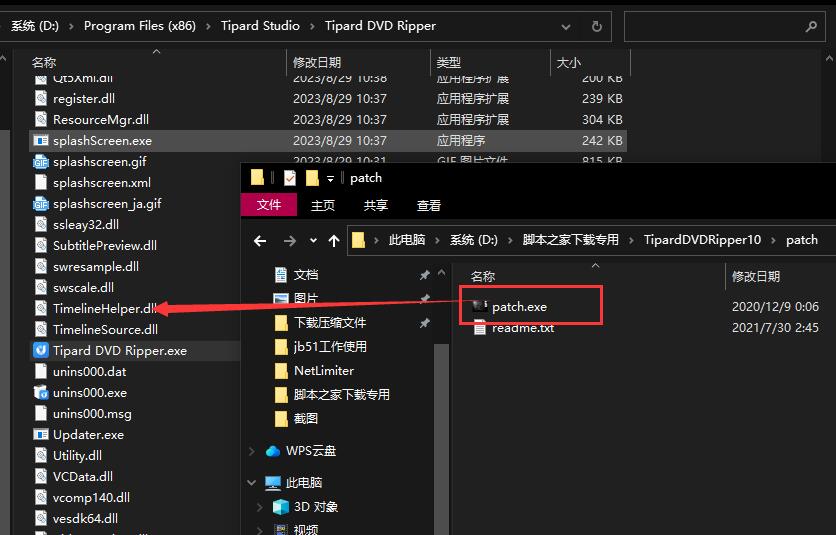Click the splashscreen.xml file icon
The width and height of the screenshot is (836, 535).
[41, 182]
